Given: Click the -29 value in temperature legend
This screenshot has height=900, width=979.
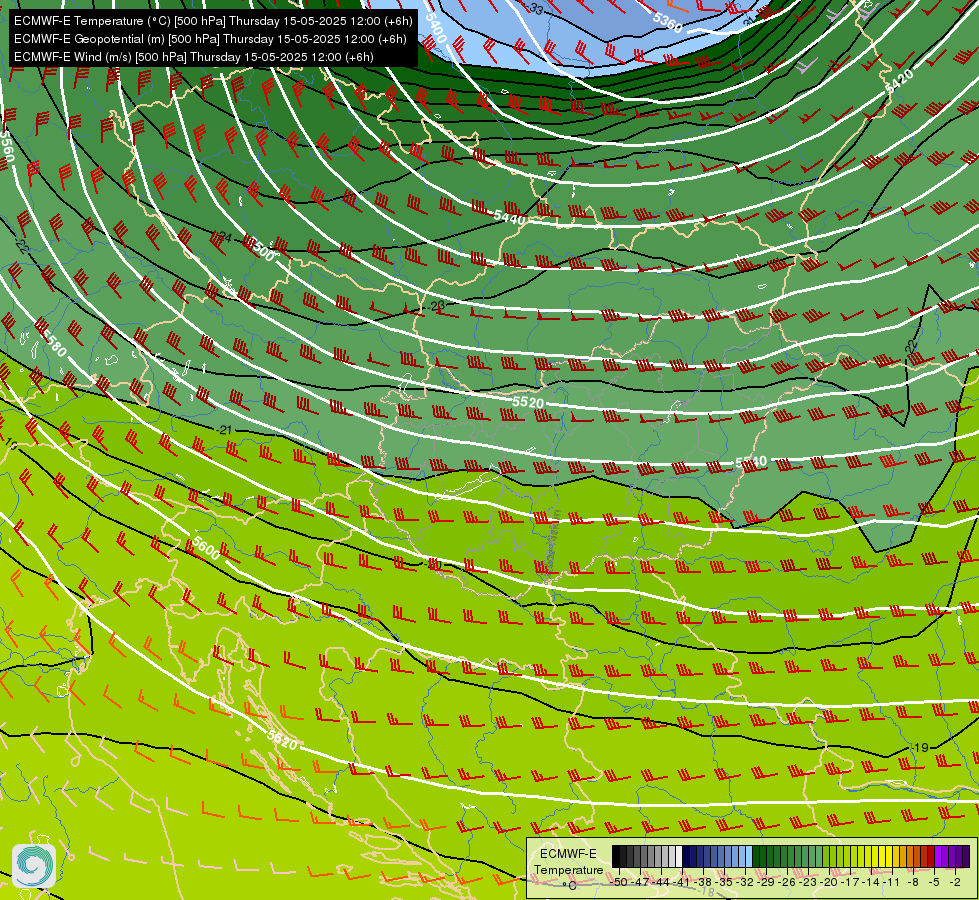Looking at the screenshot, I should [765, 882].
